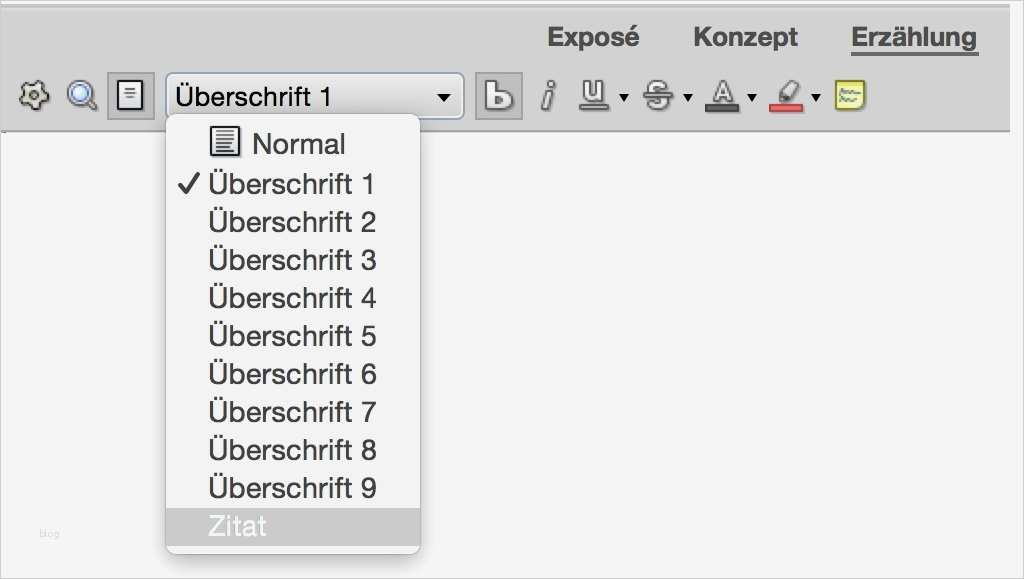1024x579 pixels.
Task: Apply strikethrough formatting
Action: pyautogui.click(x=658, y=96)
